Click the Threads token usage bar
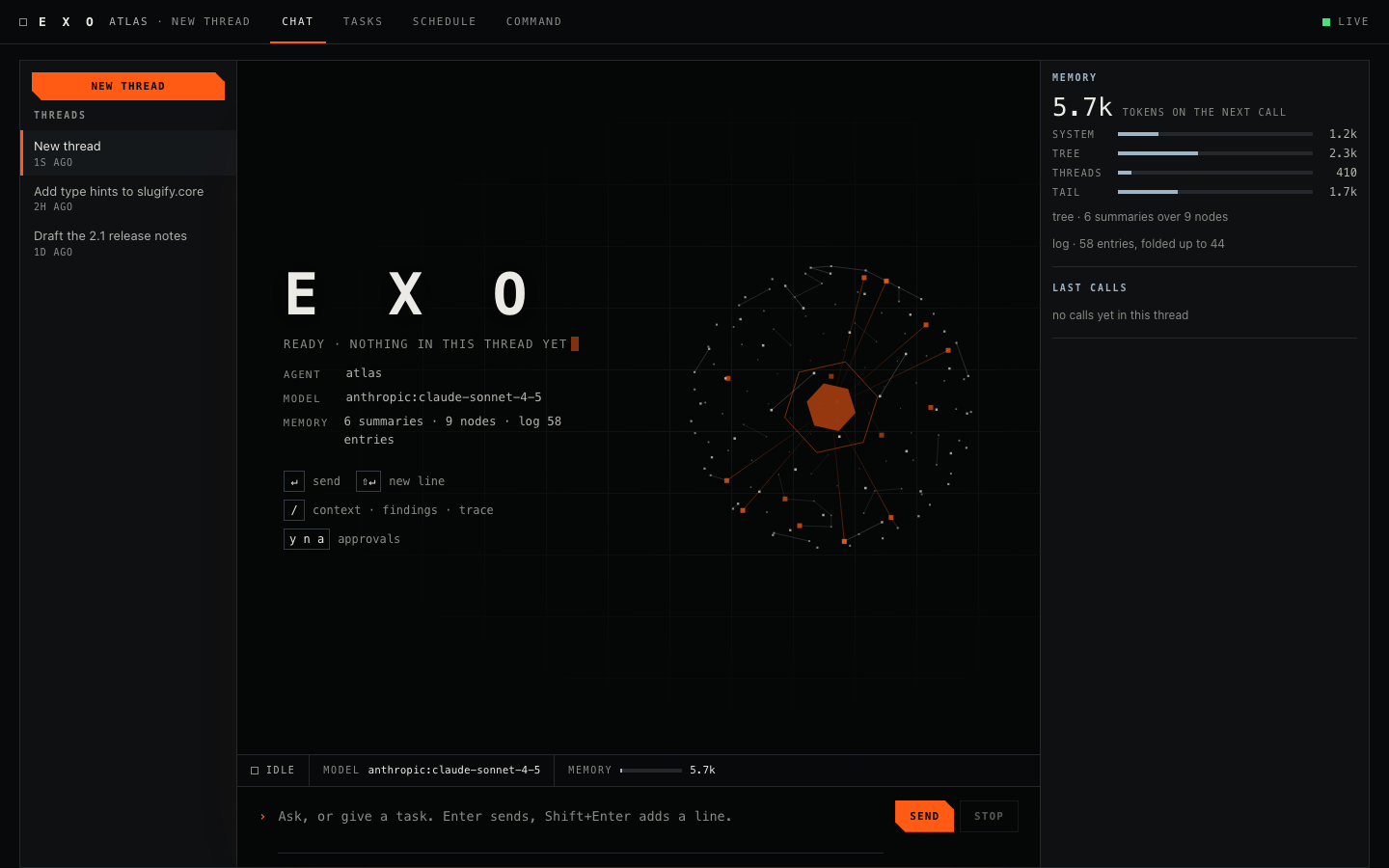 (1215, 173)
